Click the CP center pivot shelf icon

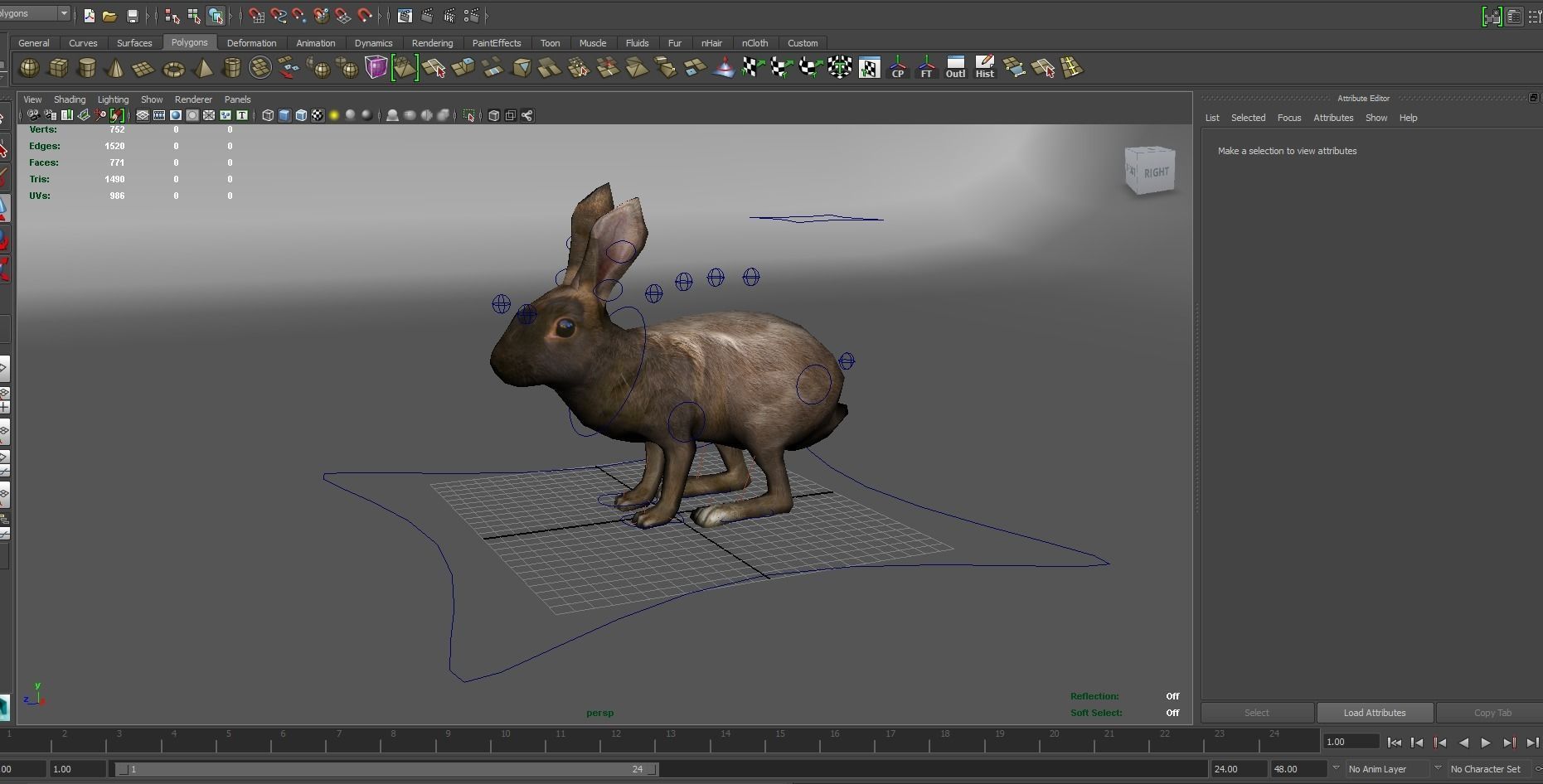897,68
